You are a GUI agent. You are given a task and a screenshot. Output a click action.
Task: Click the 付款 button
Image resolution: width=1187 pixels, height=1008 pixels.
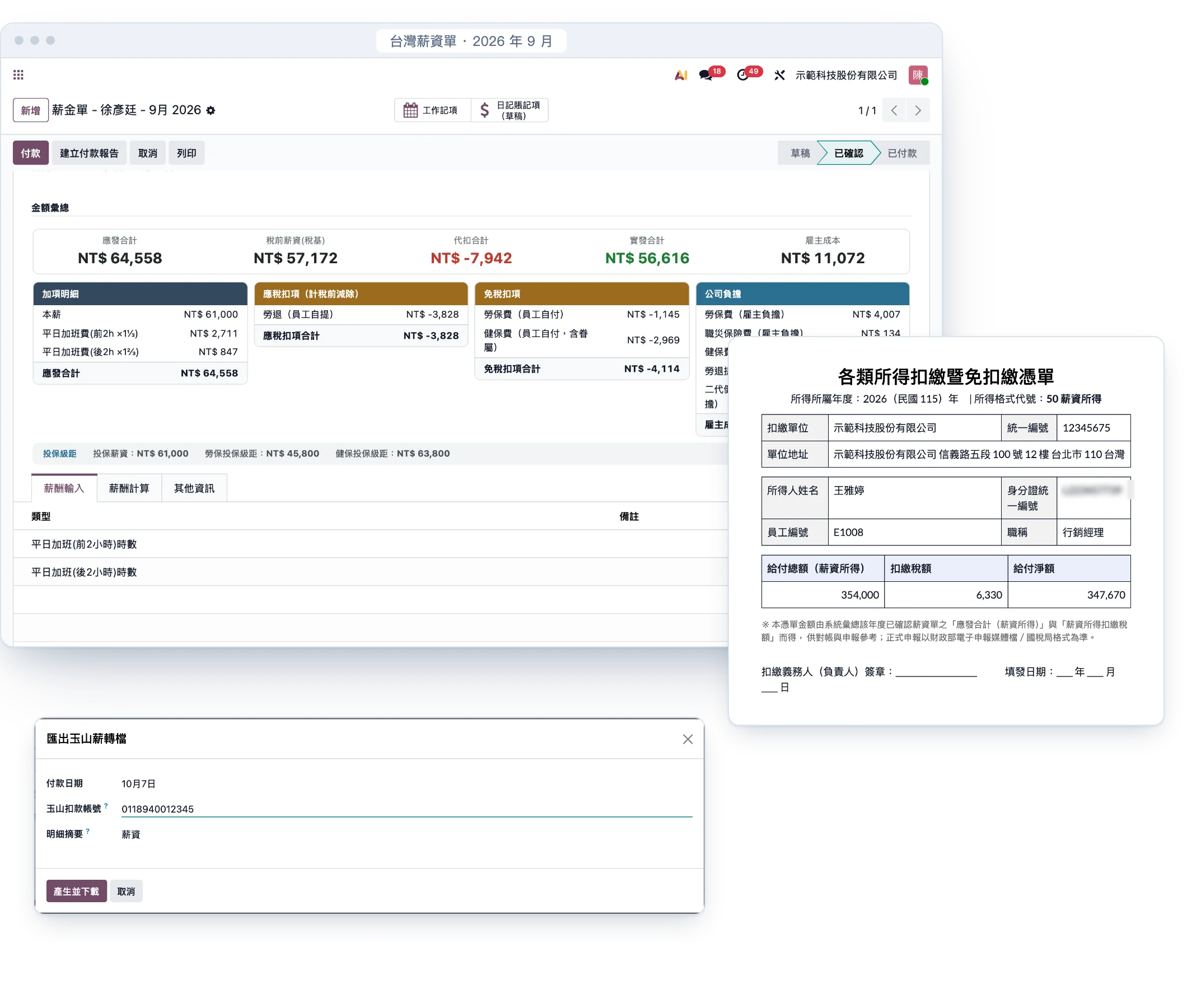30,153
